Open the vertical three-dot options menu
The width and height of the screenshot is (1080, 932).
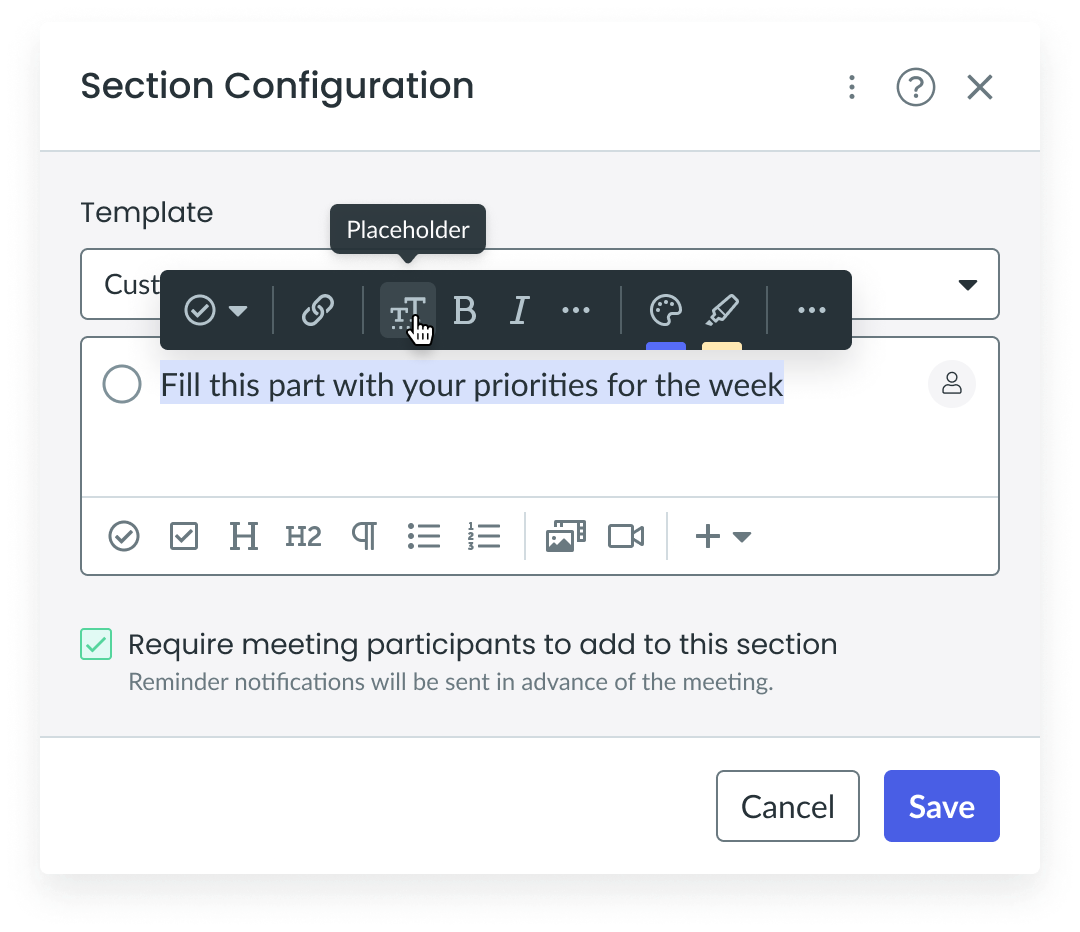click(x=852, y=87)
